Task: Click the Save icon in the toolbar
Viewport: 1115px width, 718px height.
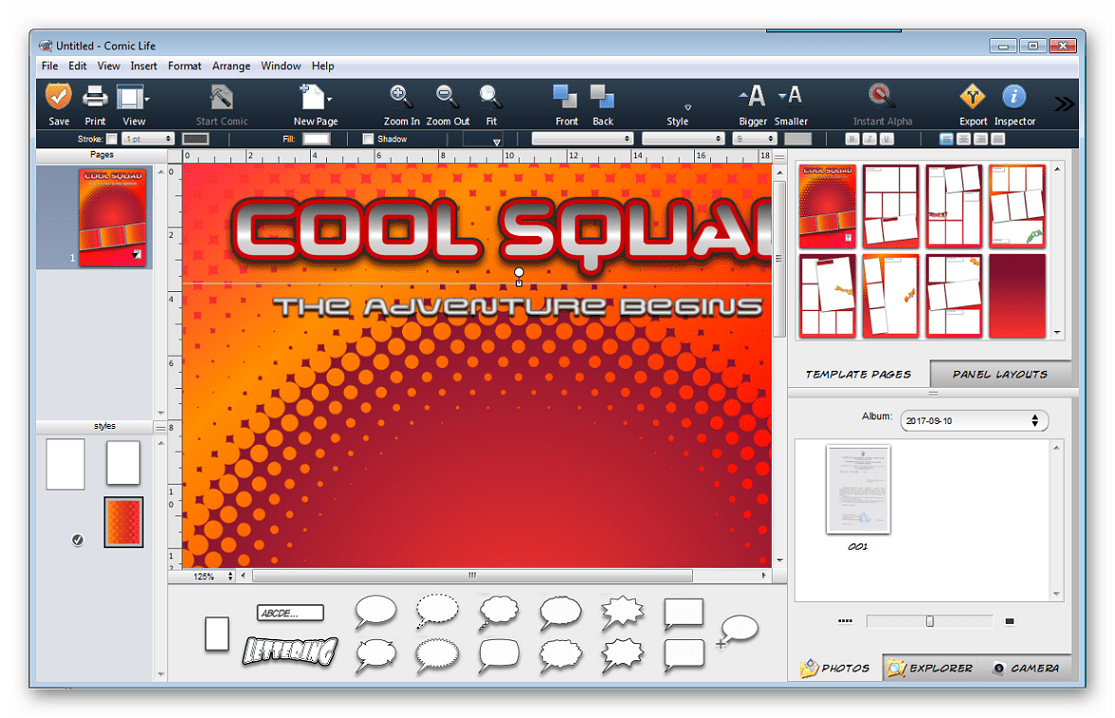Action: pos(59,97)
